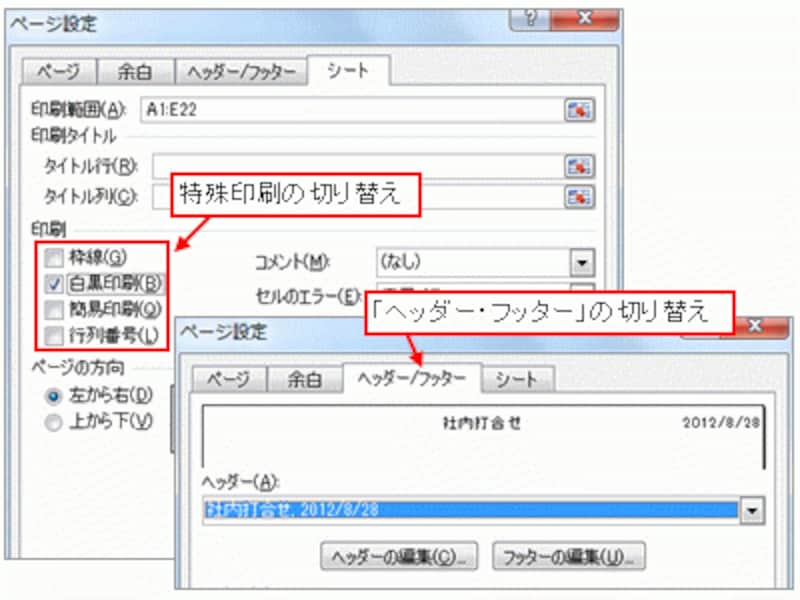The height and width of the screenshot is (600, 800).
Task: Close the back ページ設定 dialog
Action: (x=585, y=19)
